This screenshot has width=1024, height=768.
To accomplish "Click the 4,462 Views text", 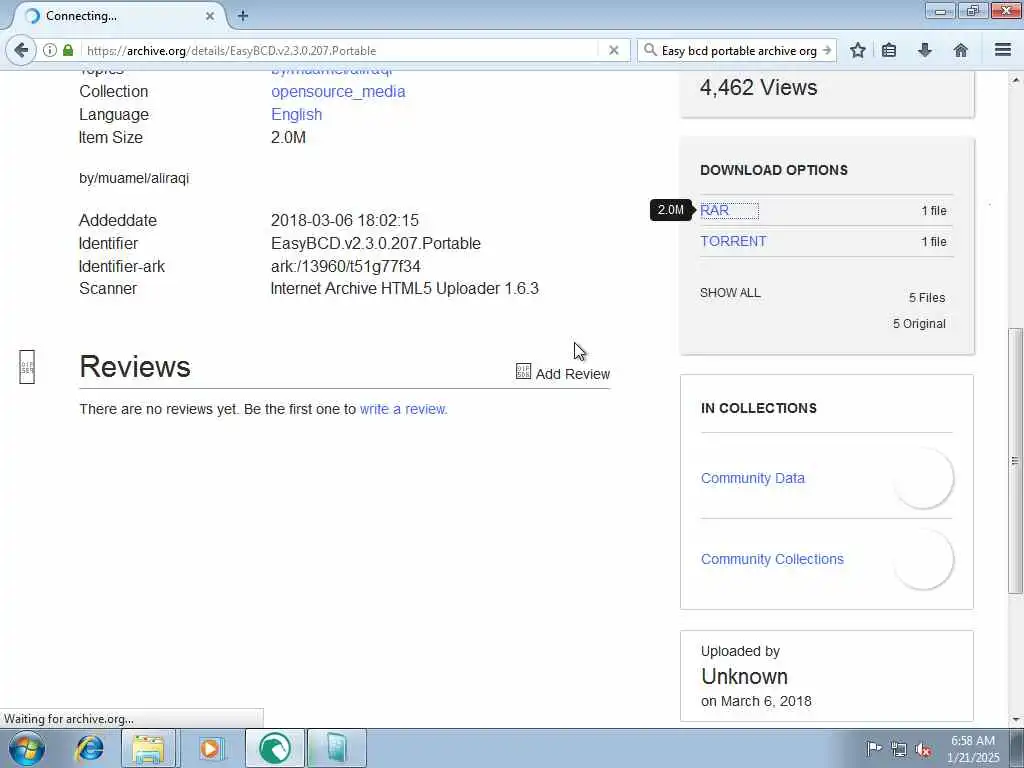I will [x=758, y=88].
